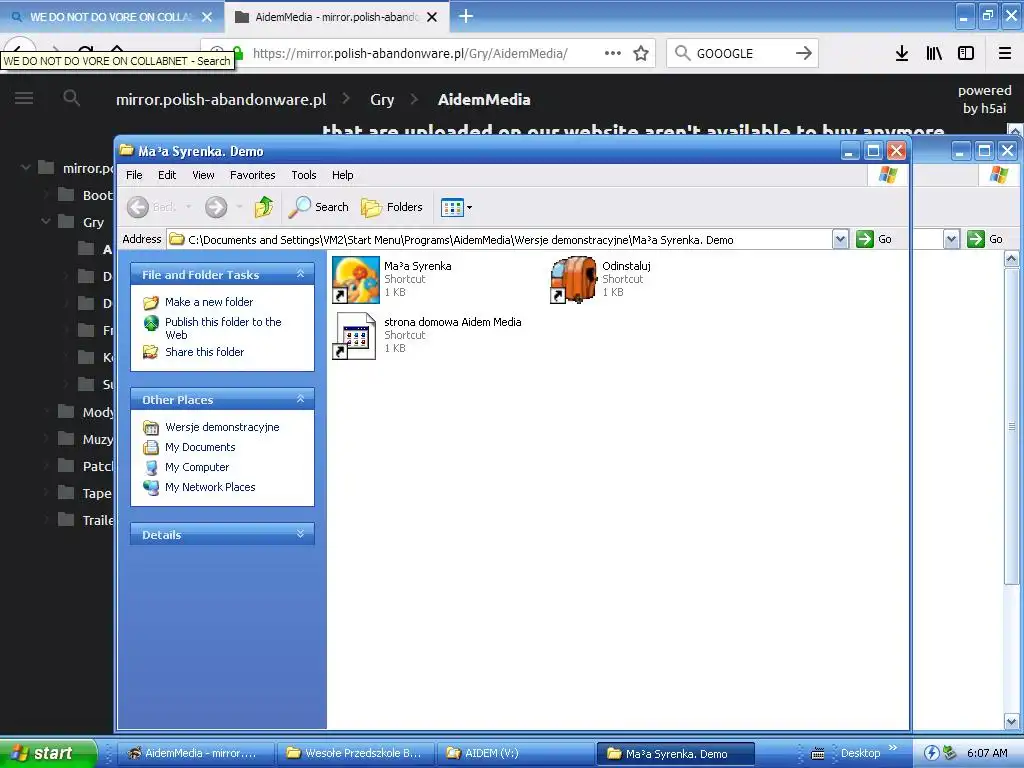Image resolution: width=1024 pixels, height=768 pixels.
Task: Click the Ma³a Syrenka. Demo taskbar button
Action: (676, 754)
